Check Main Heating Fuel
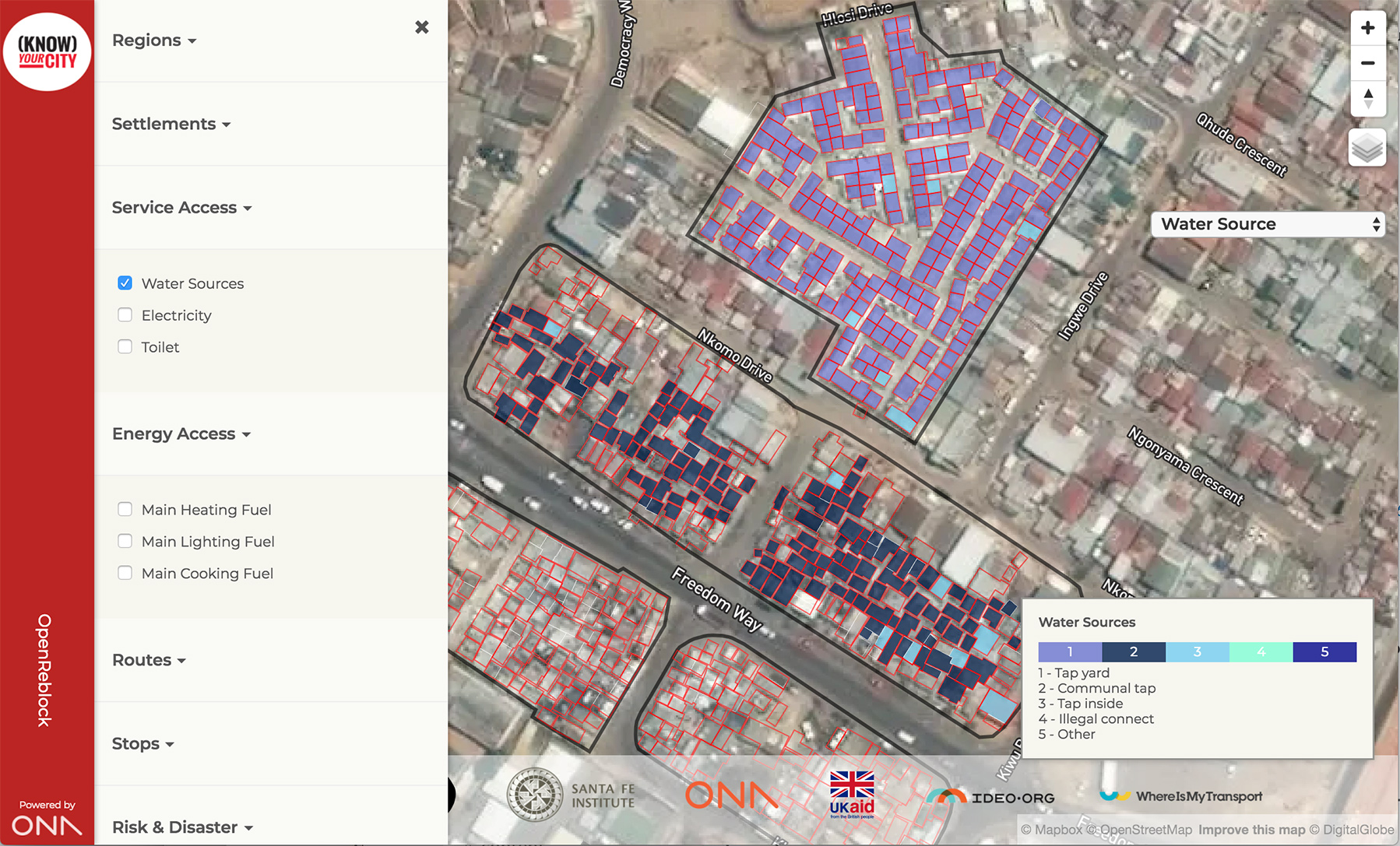 125,510
